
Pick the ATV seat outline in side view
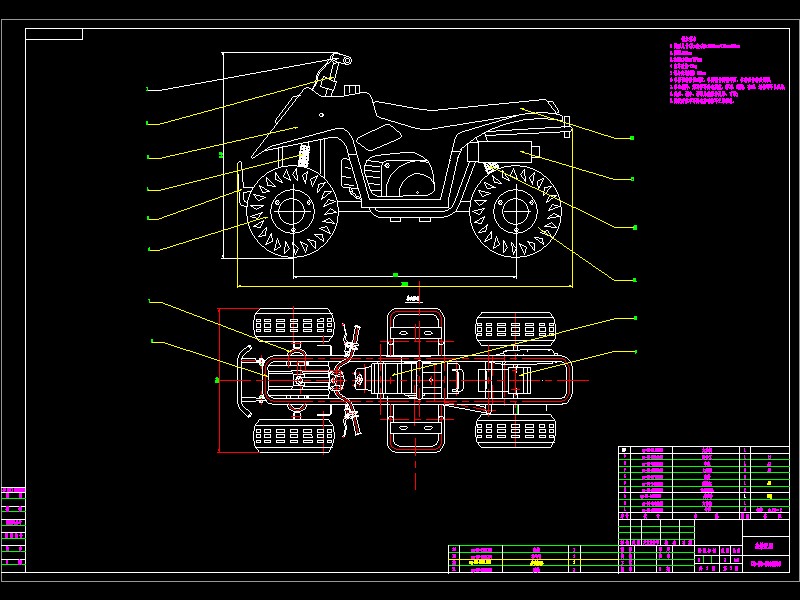point(467,112)
